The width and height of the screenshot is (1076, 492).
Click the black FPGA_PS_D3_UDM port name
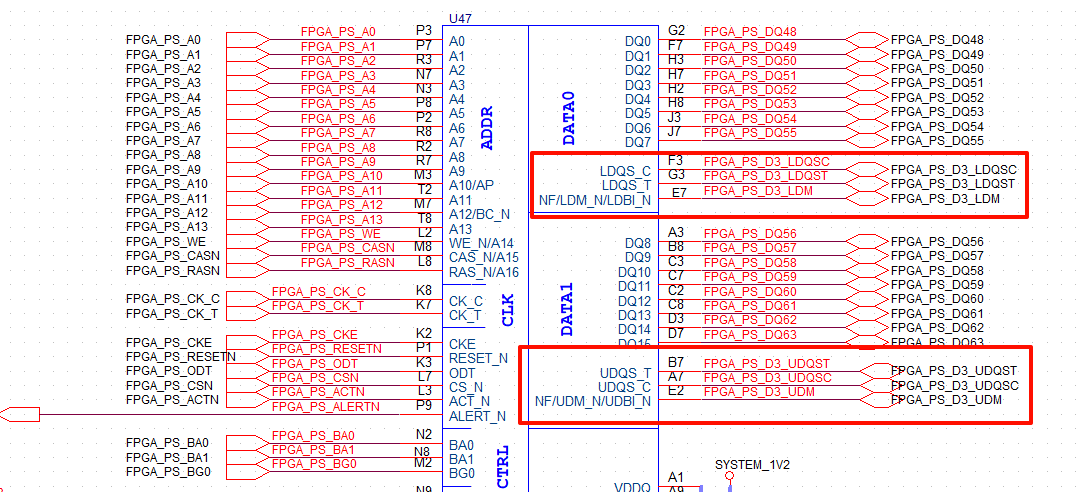pos(946,400)
